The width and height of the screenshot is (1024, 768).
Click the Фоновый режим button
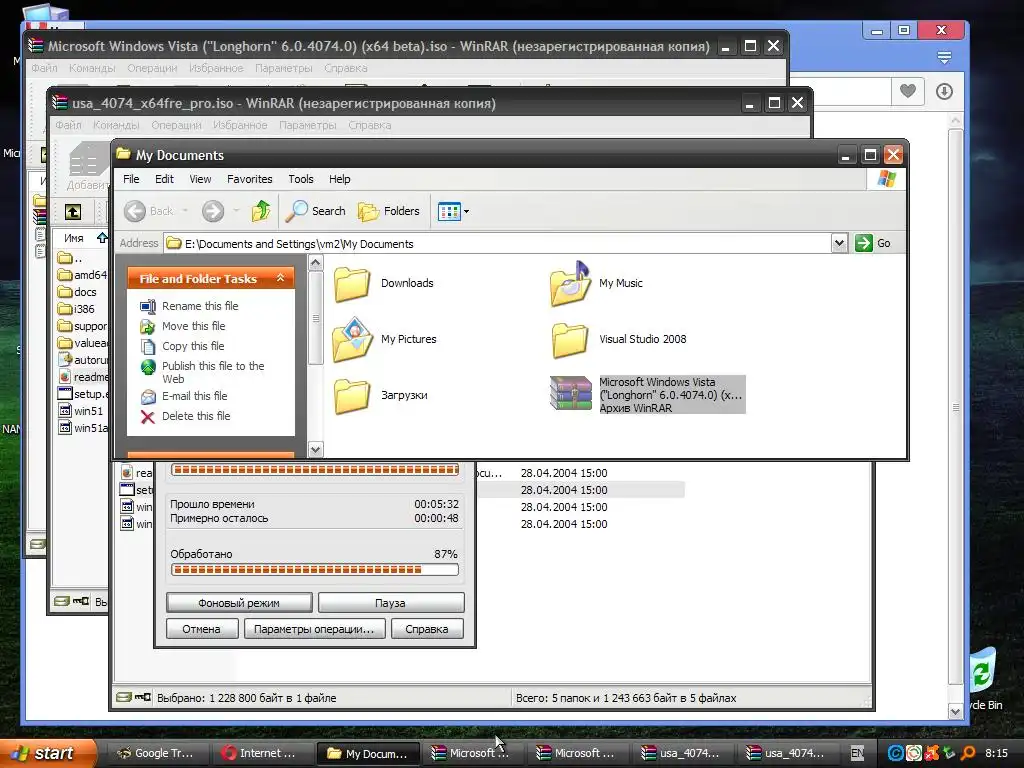[239, 603]
